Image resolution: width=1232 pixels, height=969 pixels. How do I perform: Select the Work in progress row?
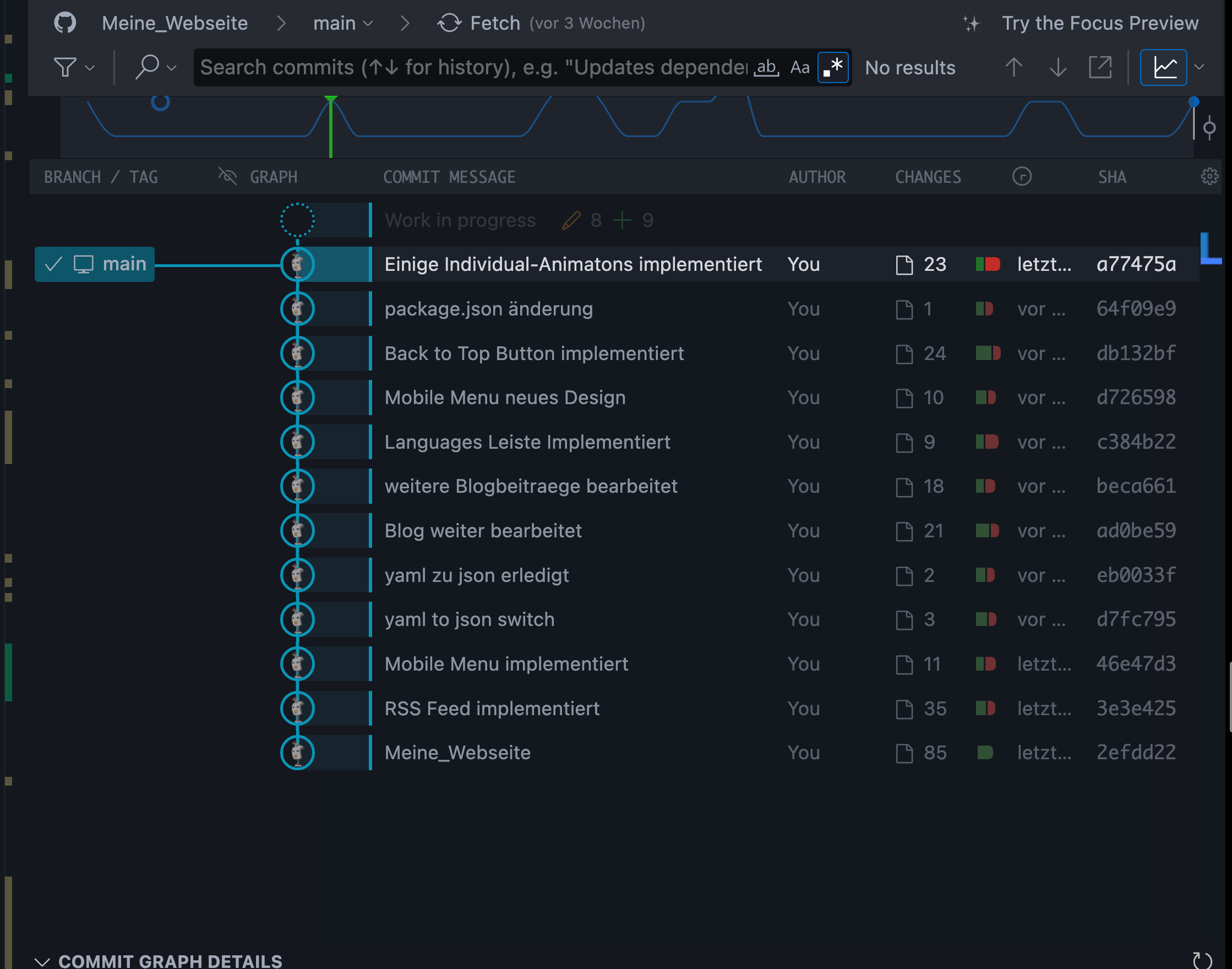pos(615,220)
